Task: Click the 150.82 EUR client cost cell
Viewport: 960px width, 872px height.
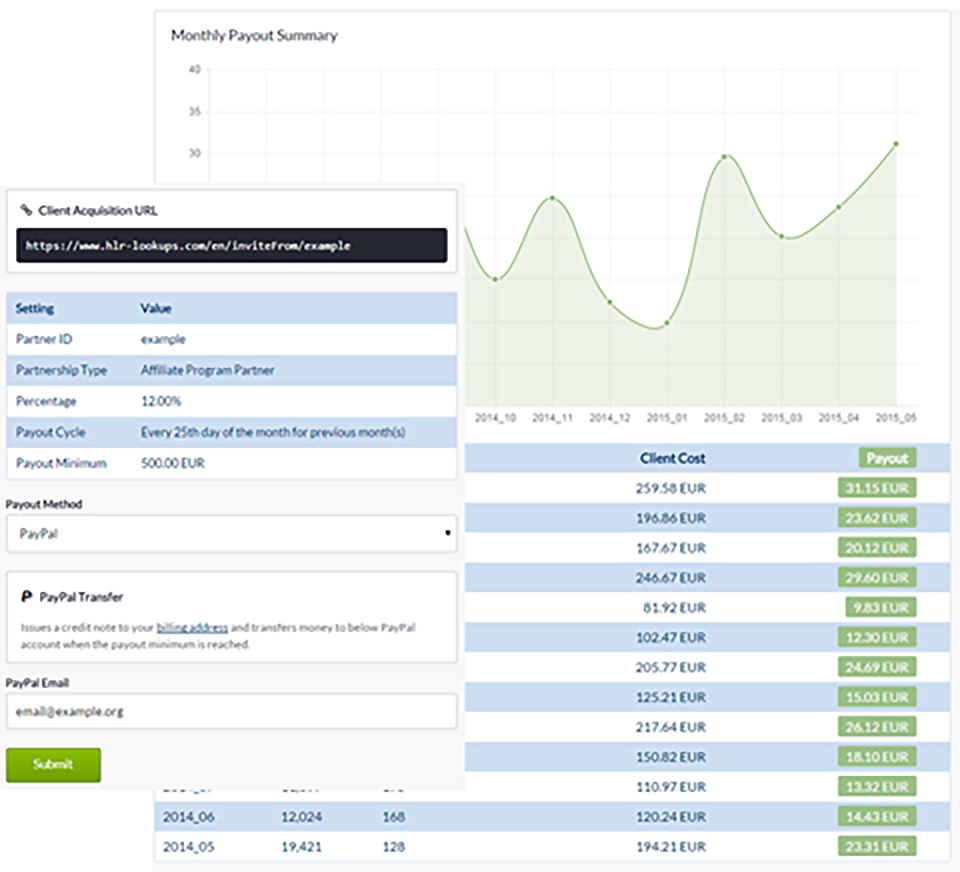Action: [x=670, y=757]
